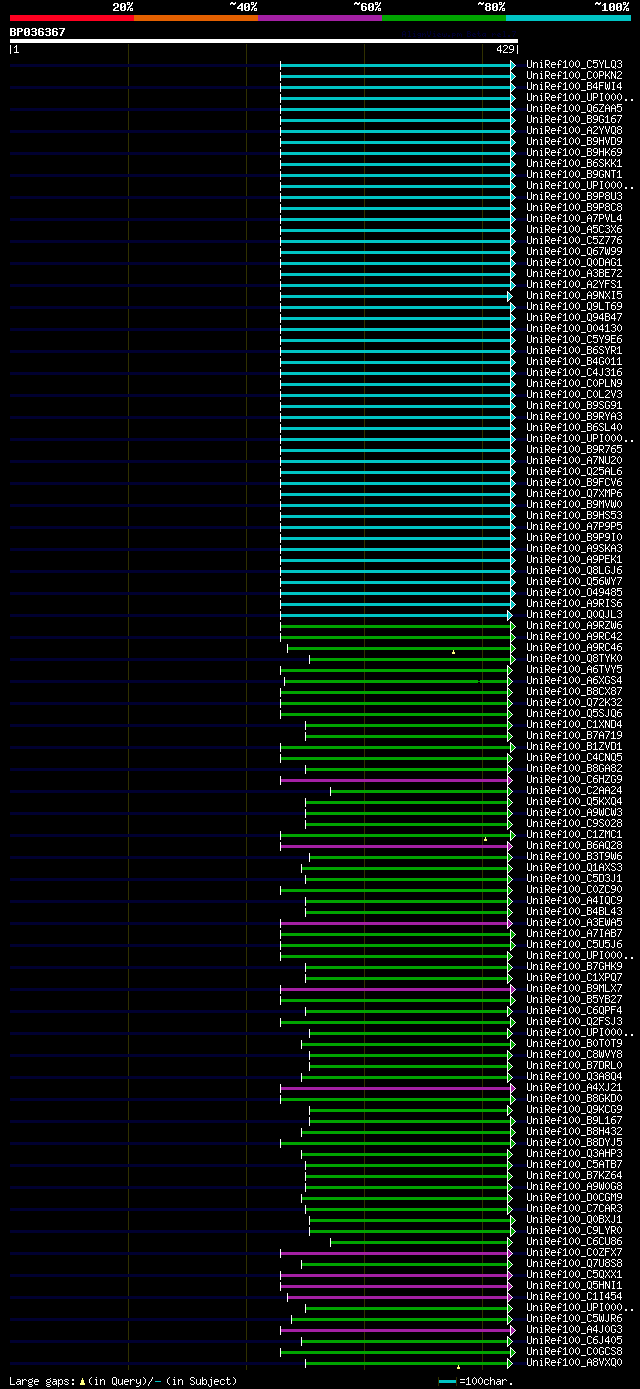The width and height of the screenshot is (640, 1389).
Task: Click the cyan =100char. scale key
Action: click(476, 1381)
